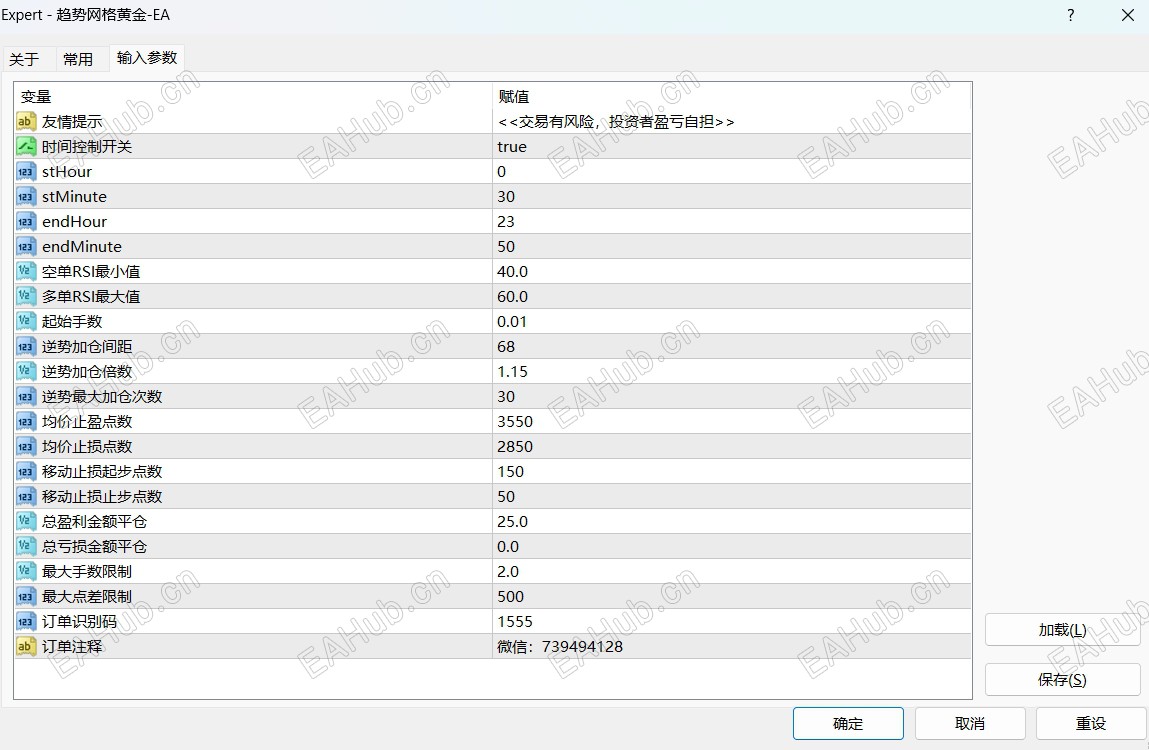Select the 总盈利金额平仓 value 25.0
The height and width of the screenshot is (750, 1149).
click(512, 521)
